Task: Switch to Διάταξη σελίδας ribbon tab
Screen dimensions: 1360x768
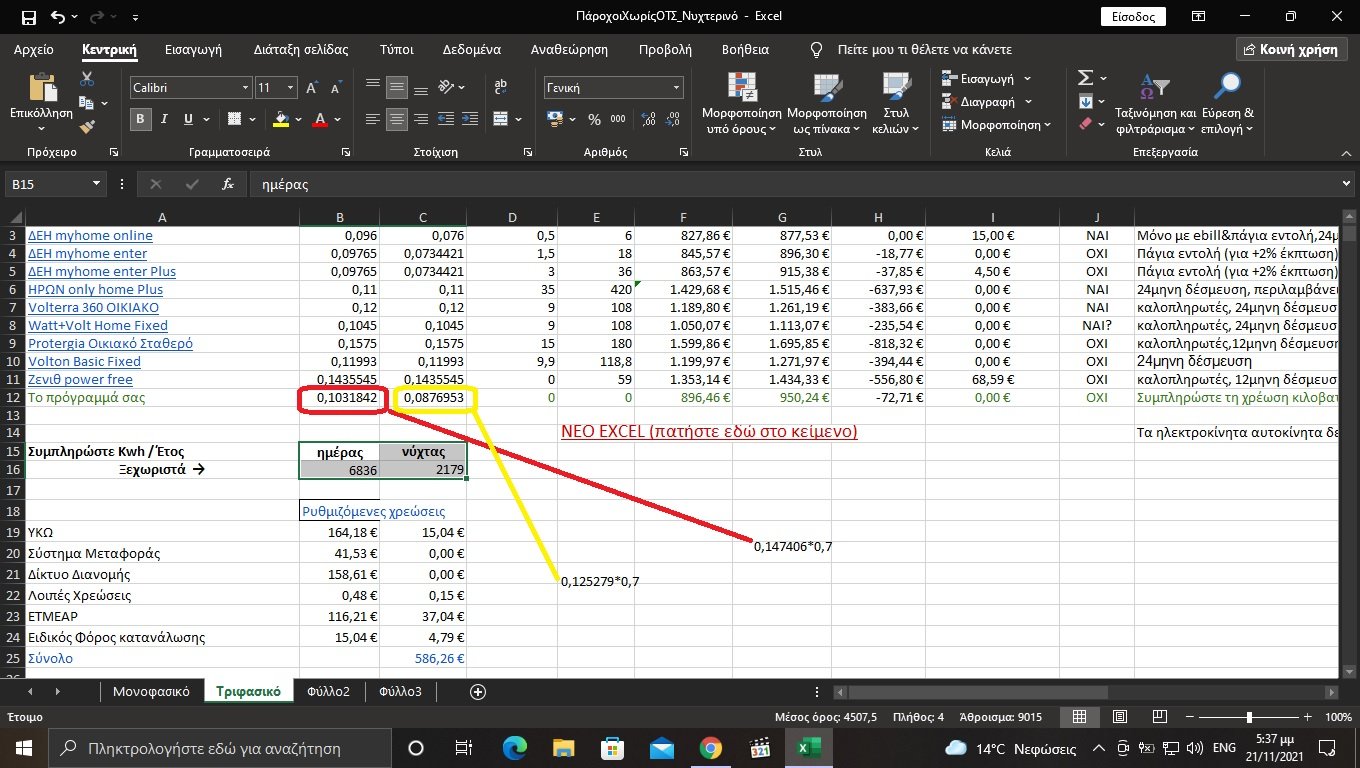Action: click(x=301, y=49)
